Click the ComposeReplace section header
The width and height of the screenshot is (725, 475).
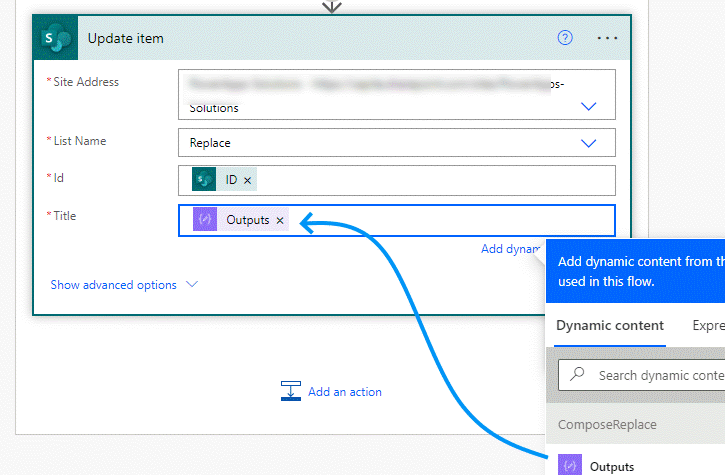pos(635,424)
